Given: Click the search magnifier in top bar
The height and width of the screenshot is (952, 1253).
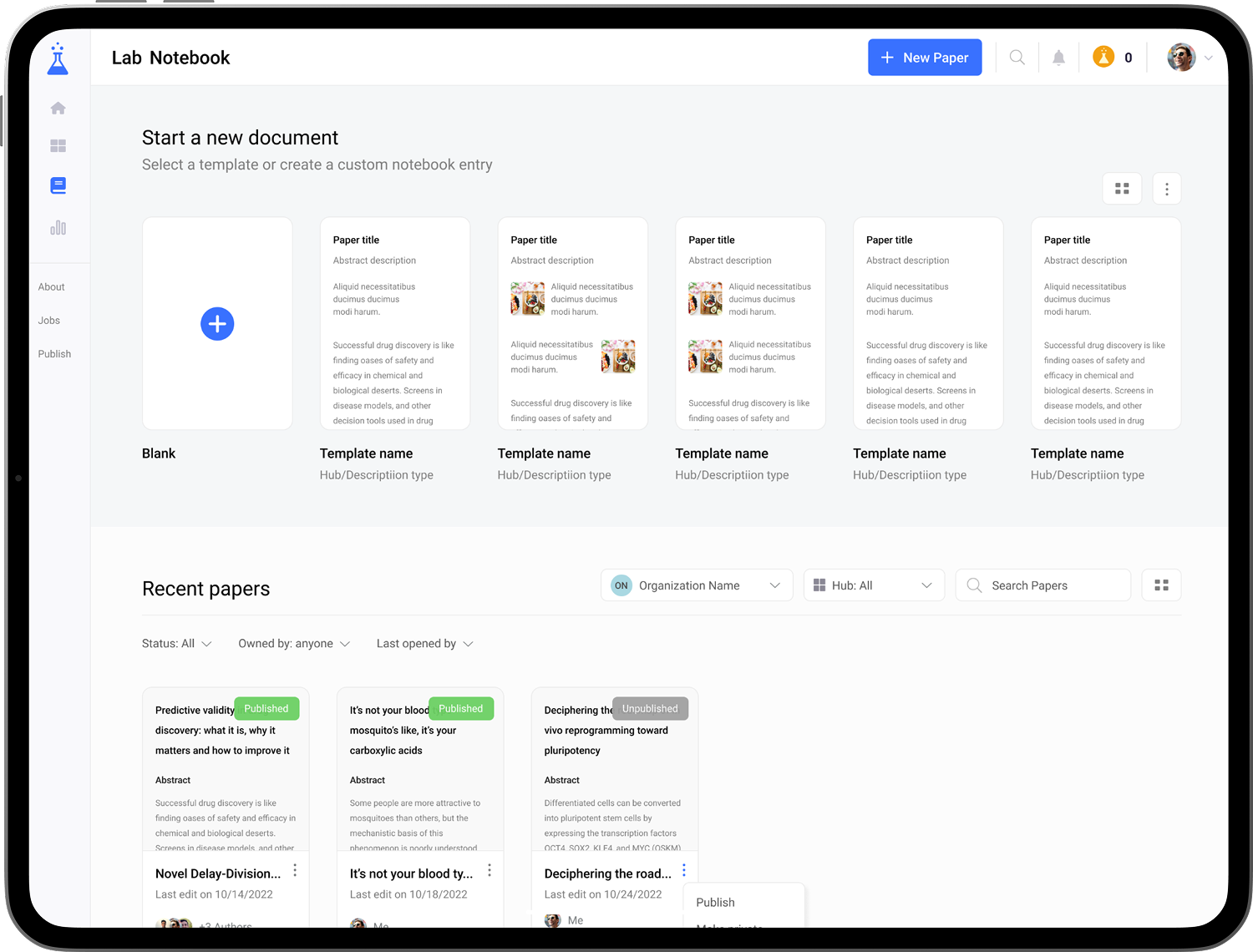Looking at the screenshot, I should [1017, 58].
